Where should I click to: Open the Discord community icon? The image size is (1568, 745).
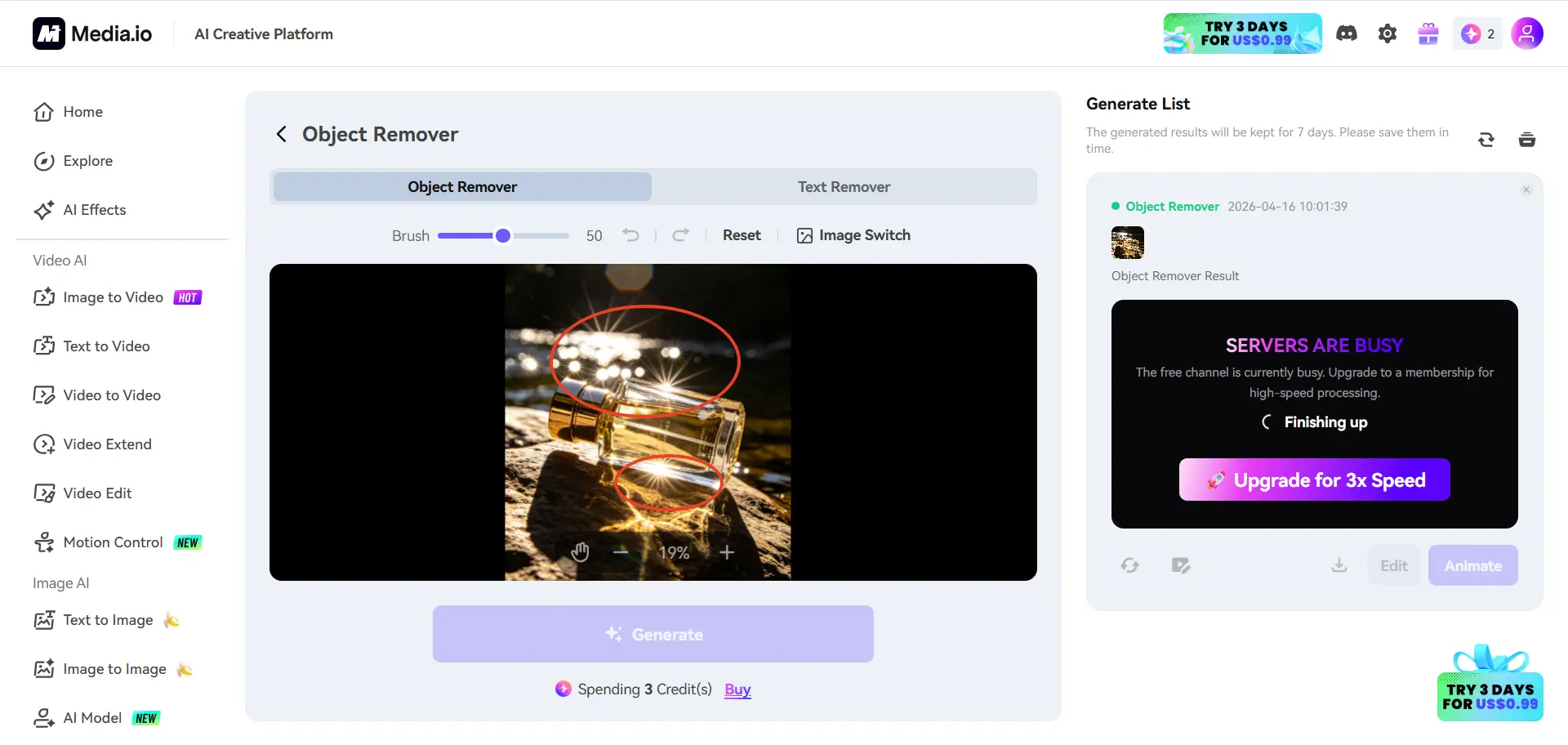[x=1347, y=33]
